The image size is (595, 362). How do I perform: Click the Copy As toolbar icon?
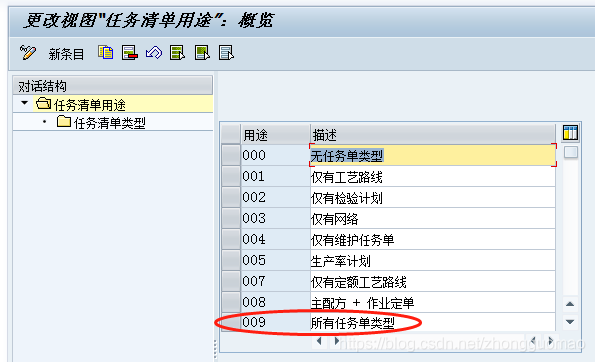click(x=105, y=52)
